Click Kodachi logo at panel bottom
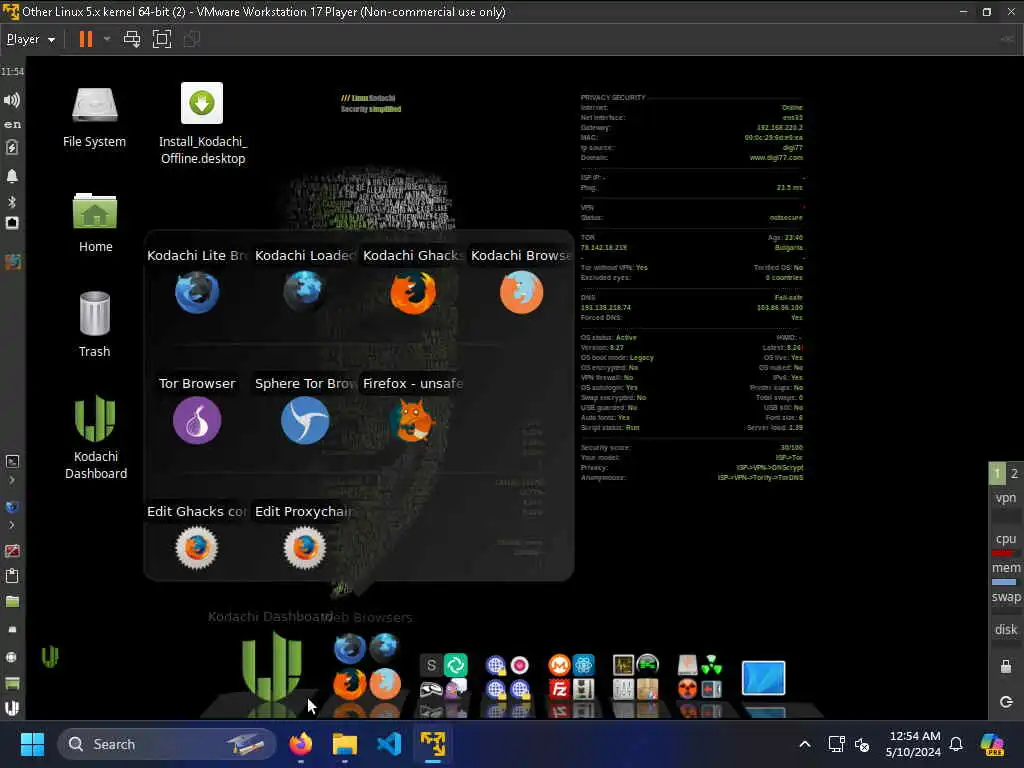 (x=12, y=708)
